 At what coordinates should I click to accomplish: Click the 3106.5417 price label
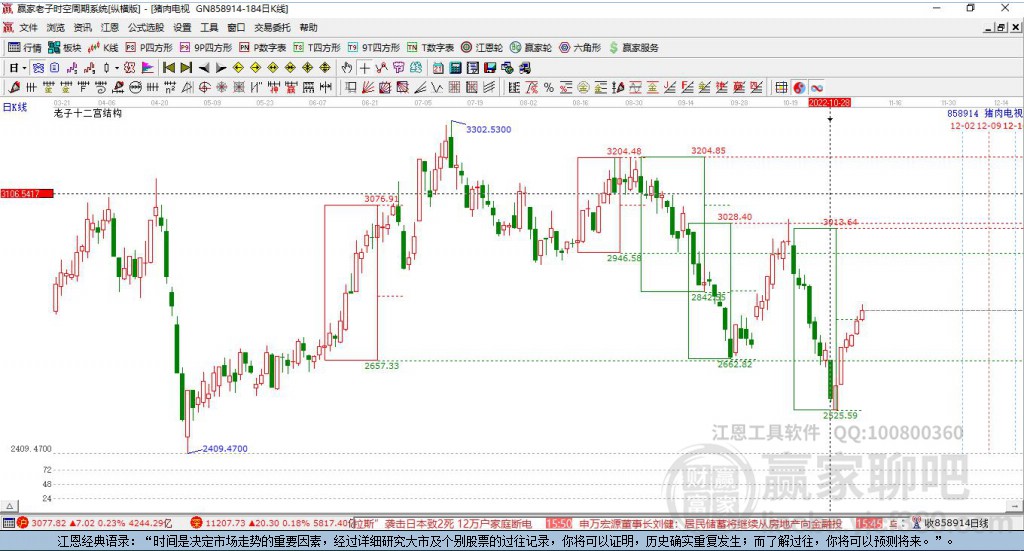[27, 194]
